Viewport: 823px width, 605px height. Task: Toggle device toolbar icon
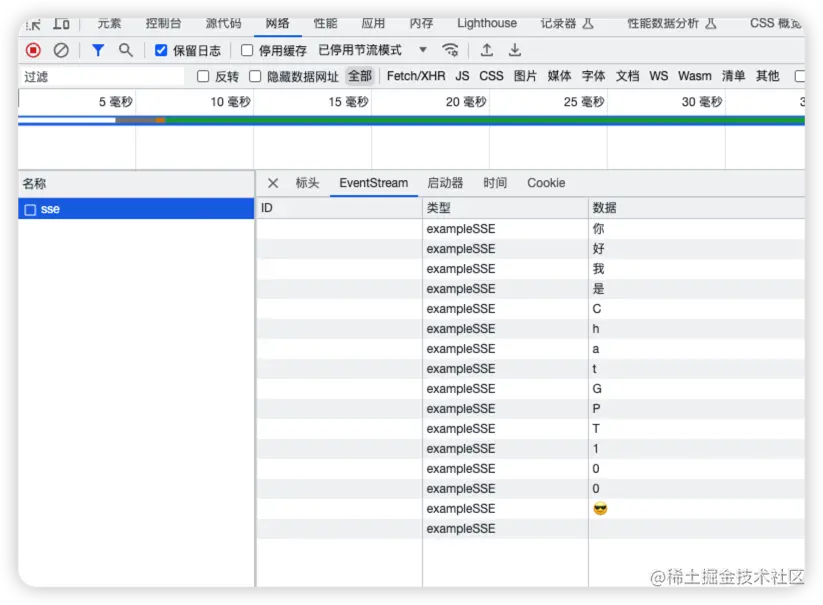[61, 24]
